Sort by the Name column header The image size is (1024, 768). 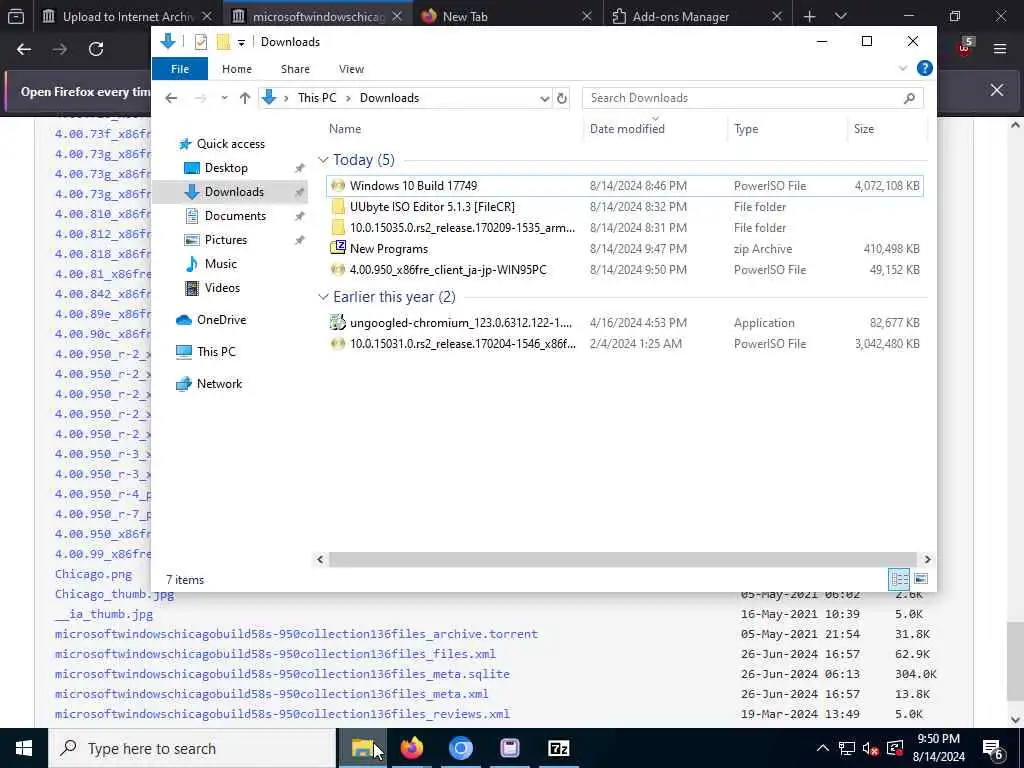pos(345,129)
